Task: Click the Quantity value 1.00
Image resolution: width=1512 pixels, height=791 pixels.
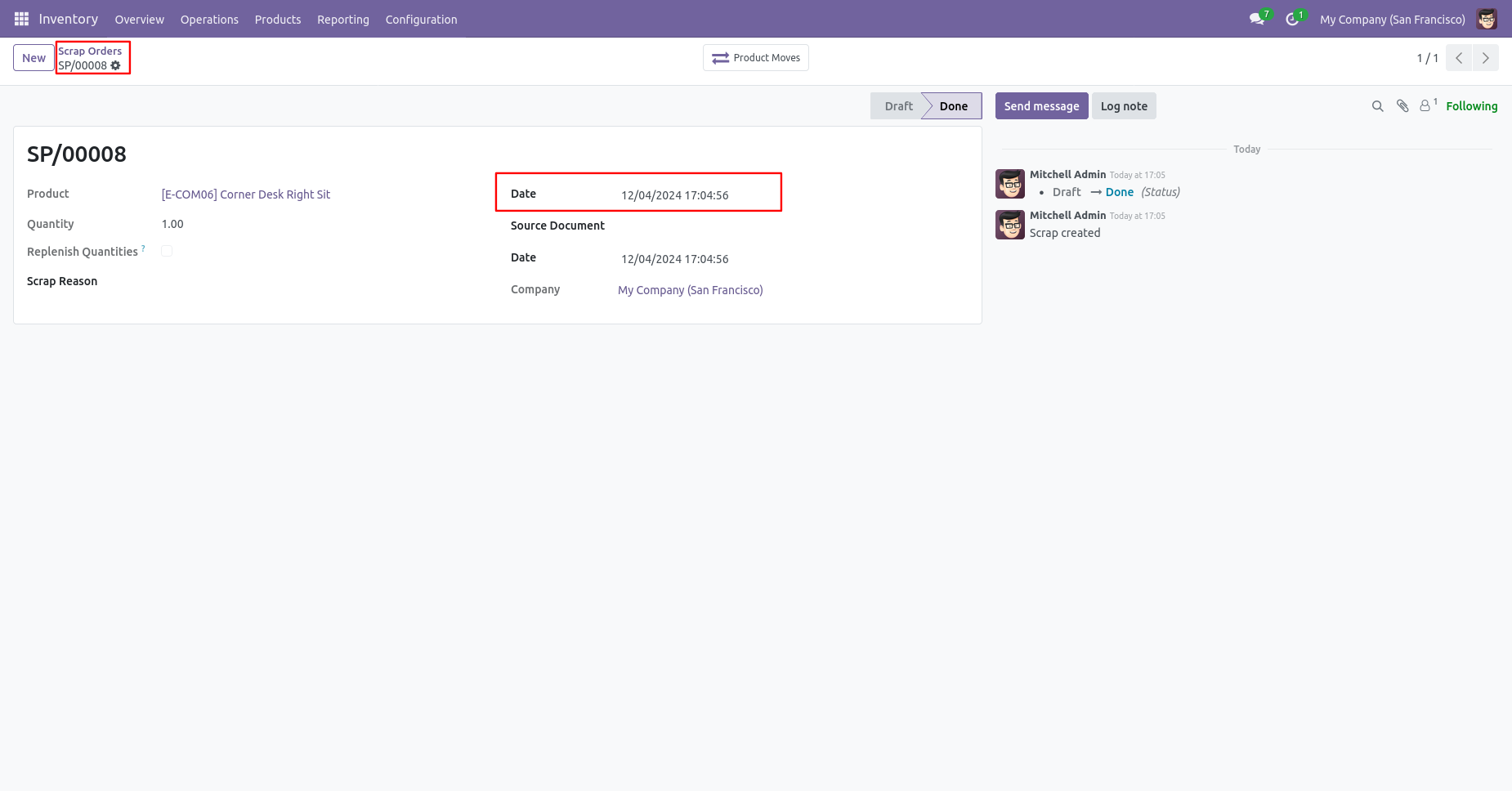Action: point(172,224)
